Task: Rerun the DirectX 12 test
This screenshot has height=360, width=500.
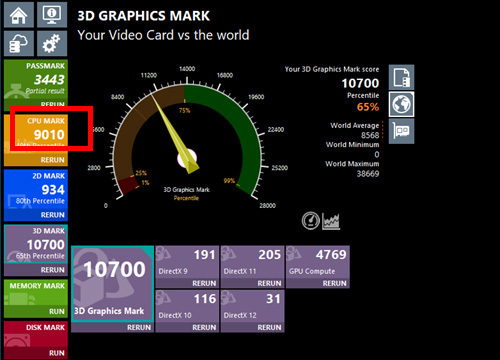Action: tap(269, 328)
